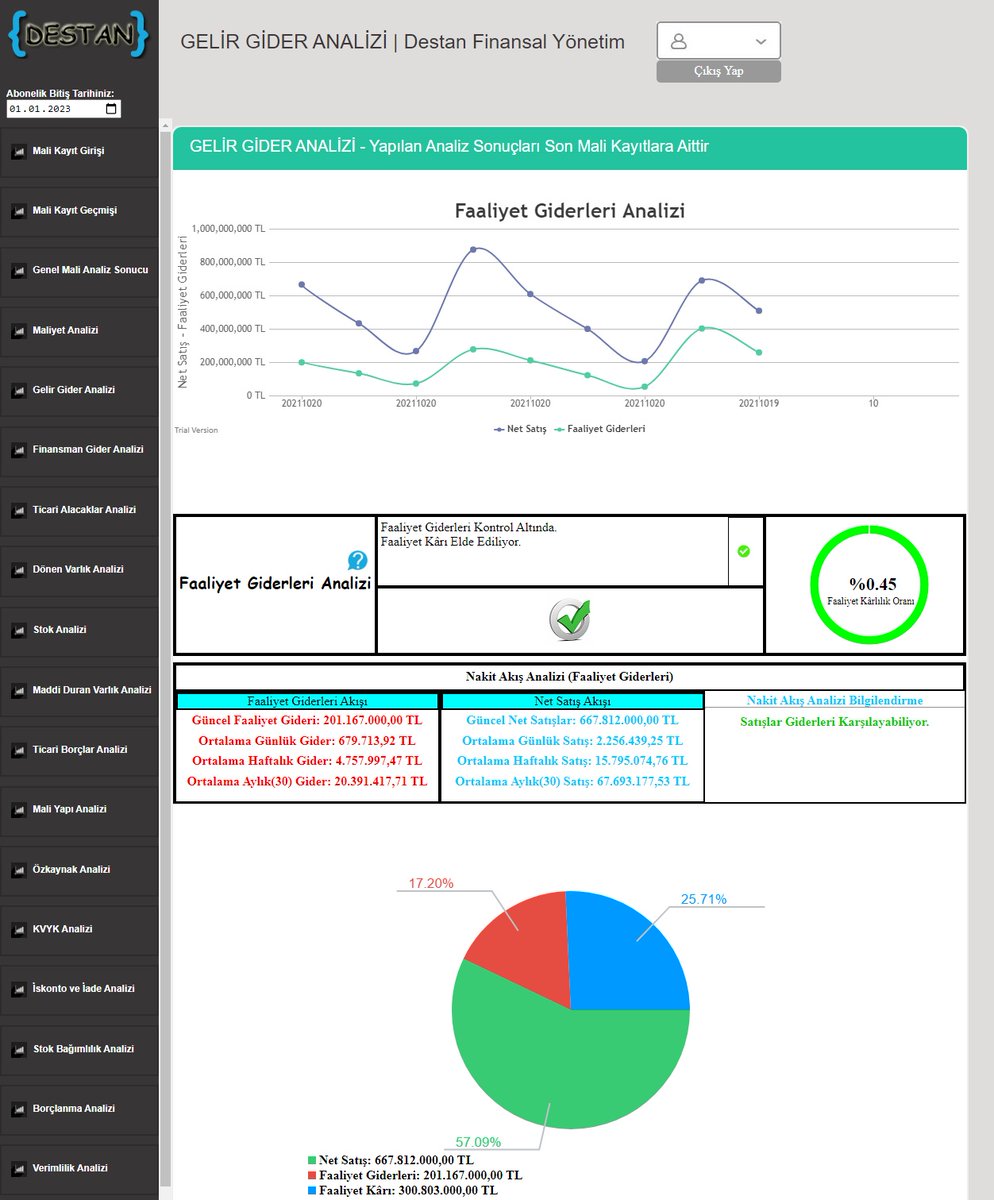The height and width of the screenshot is (1200, 994).
Task: Click the KVYK Analizi sidebar icon
Action: 17,929
